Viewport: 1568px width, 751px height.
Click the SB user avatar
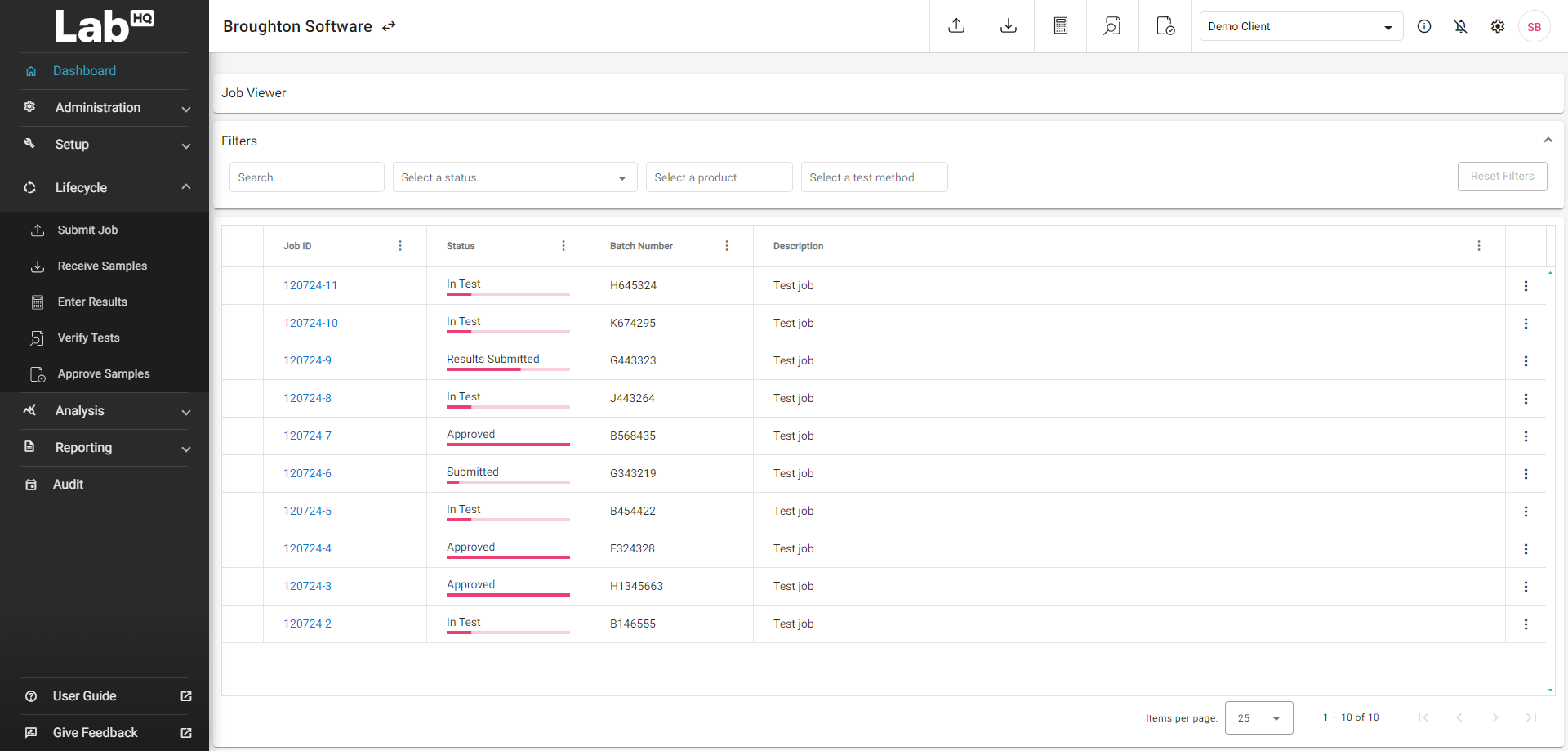(1534, 27)
